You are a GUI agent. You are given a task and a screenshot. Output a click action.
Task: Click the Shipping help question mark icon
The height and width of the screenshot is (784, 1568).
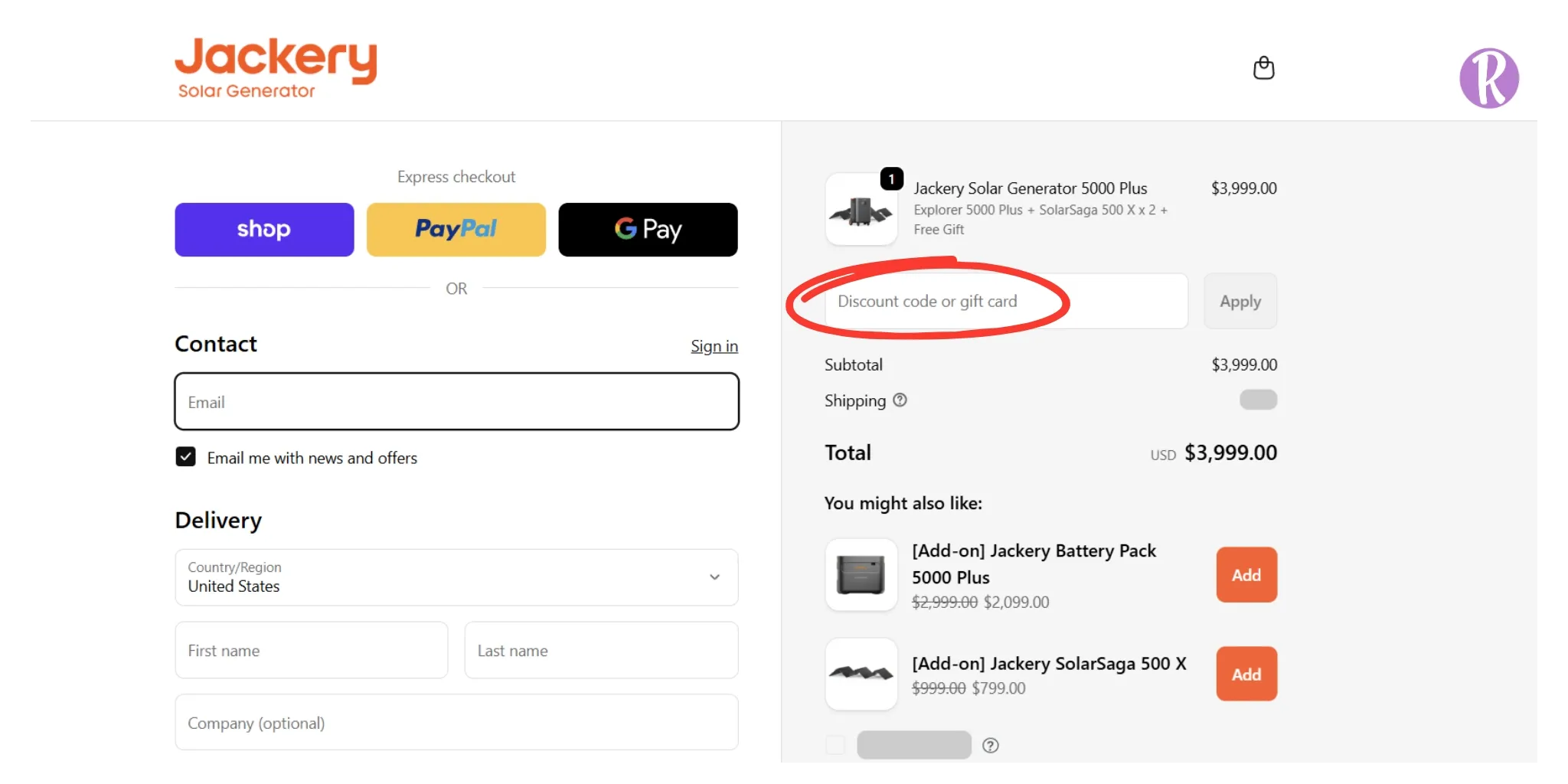coord(900,400)
